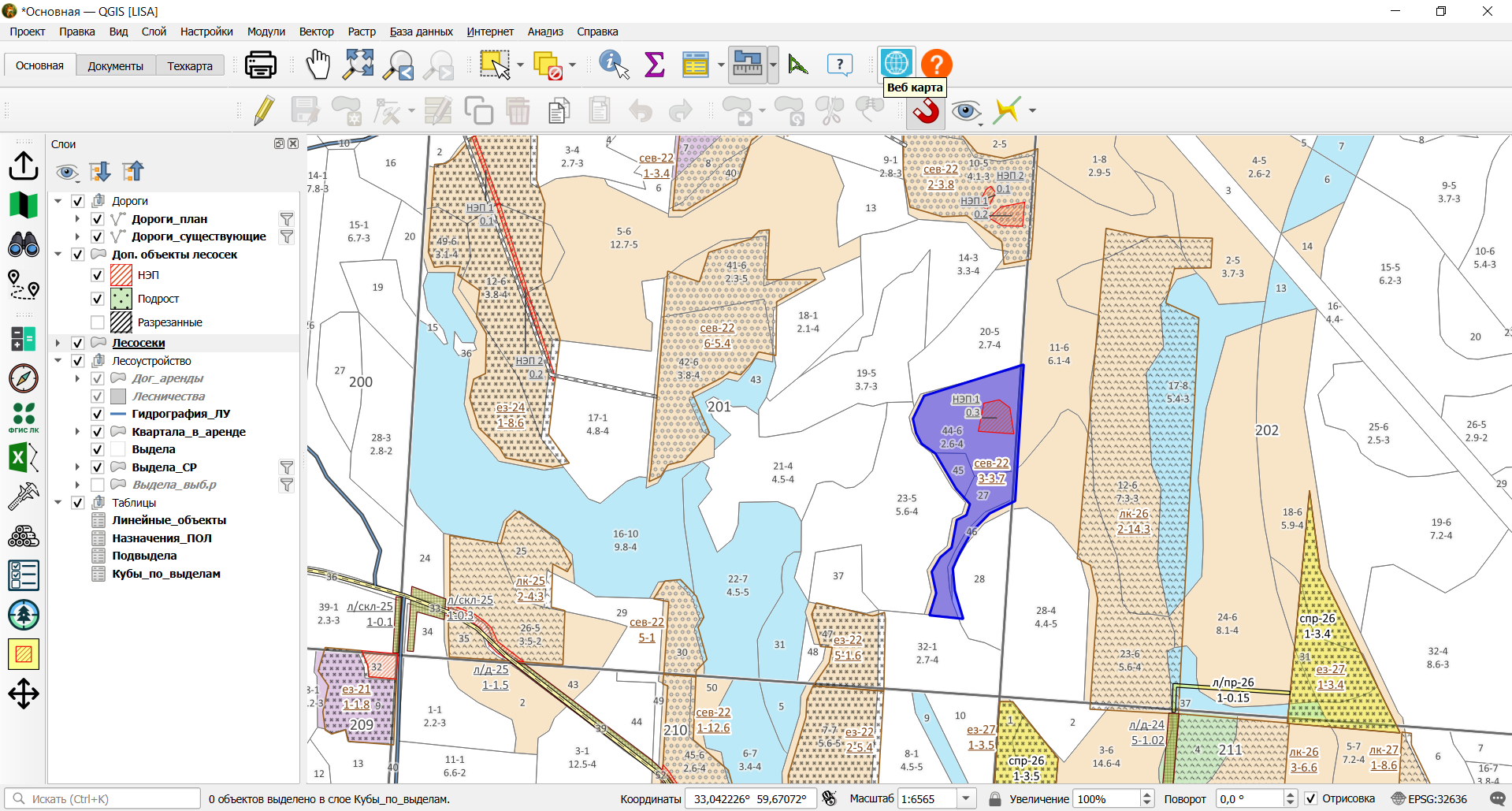This screenshot has height=811, width=1512.
Task: Click the statistics sigma icon
Action: coord(654,64)
